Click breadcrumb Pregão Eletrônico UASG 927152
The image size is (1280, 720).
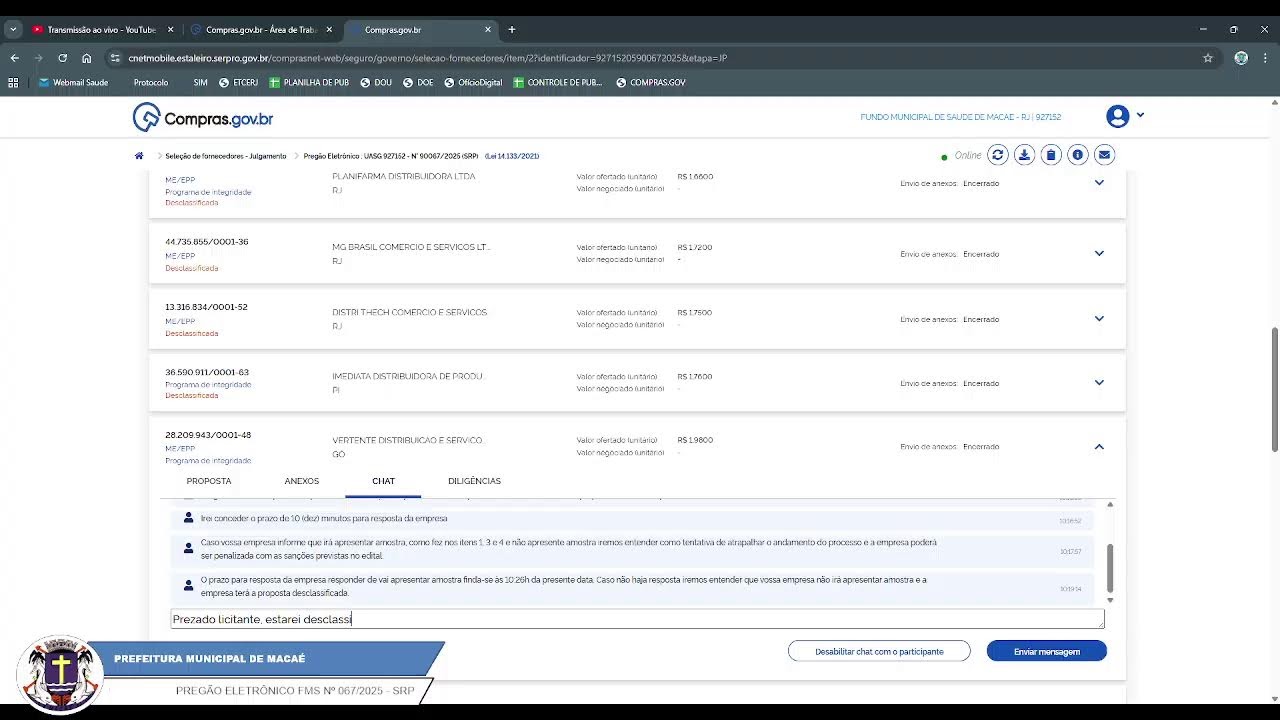click(x=391, y=156)
